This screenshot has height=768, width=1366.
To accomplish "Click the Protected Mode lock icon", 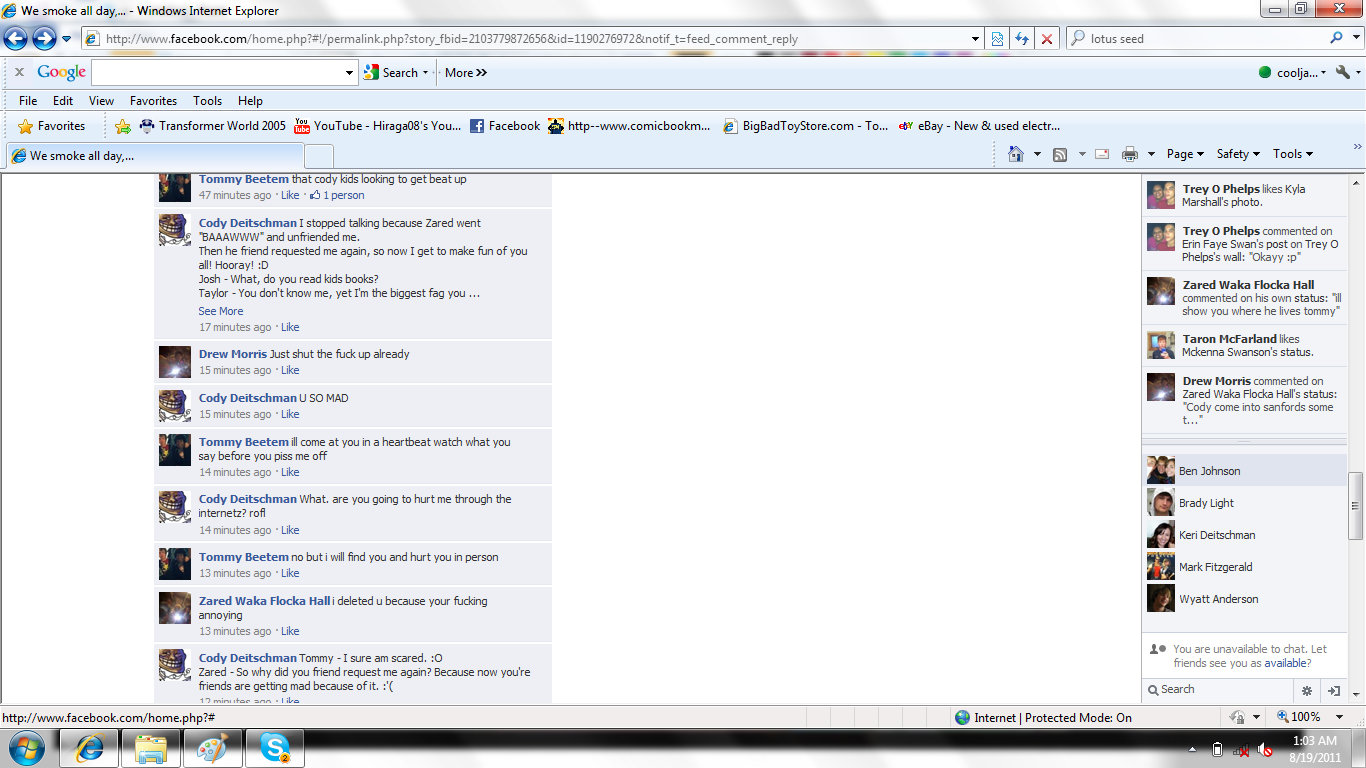I will (1238, 717).
